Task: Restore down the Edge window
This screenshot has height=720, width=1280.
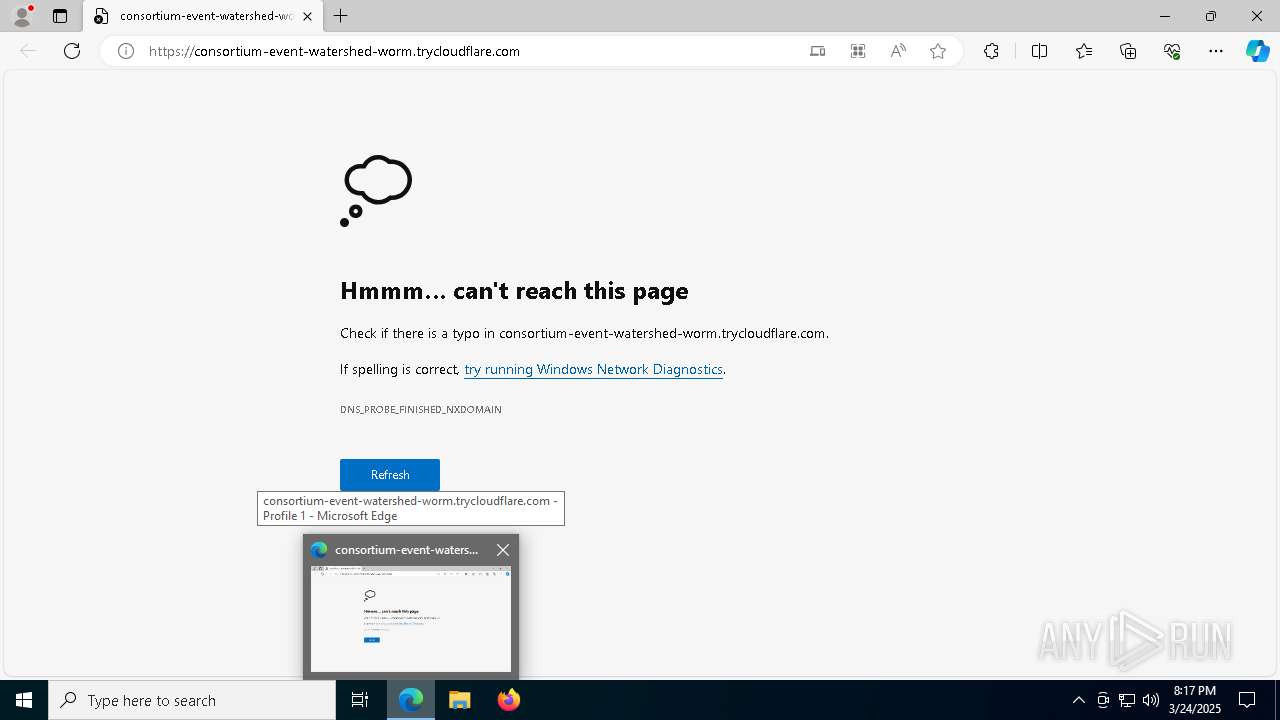Action: pos(1211,16)
